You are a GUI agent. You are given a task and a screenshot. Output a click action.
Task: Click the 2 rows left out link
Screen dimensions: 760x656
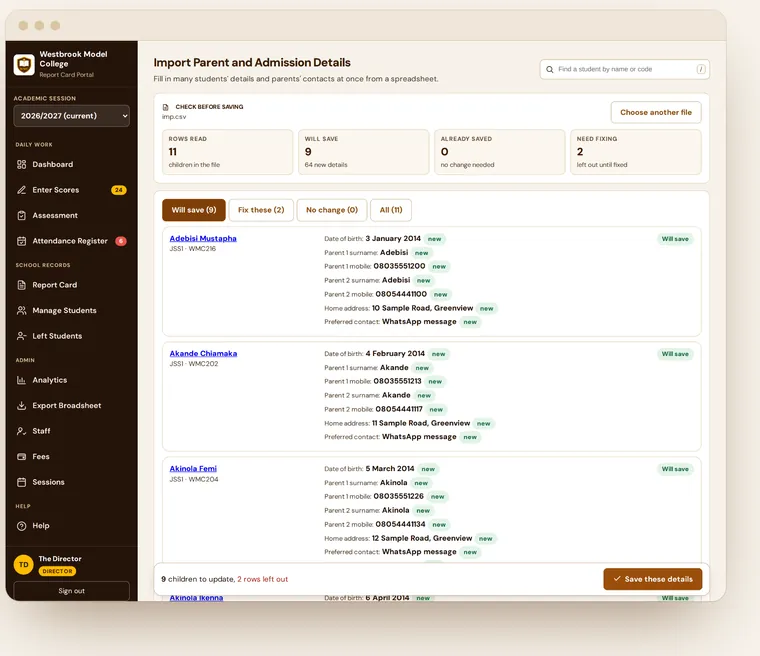tap(263, 579)
